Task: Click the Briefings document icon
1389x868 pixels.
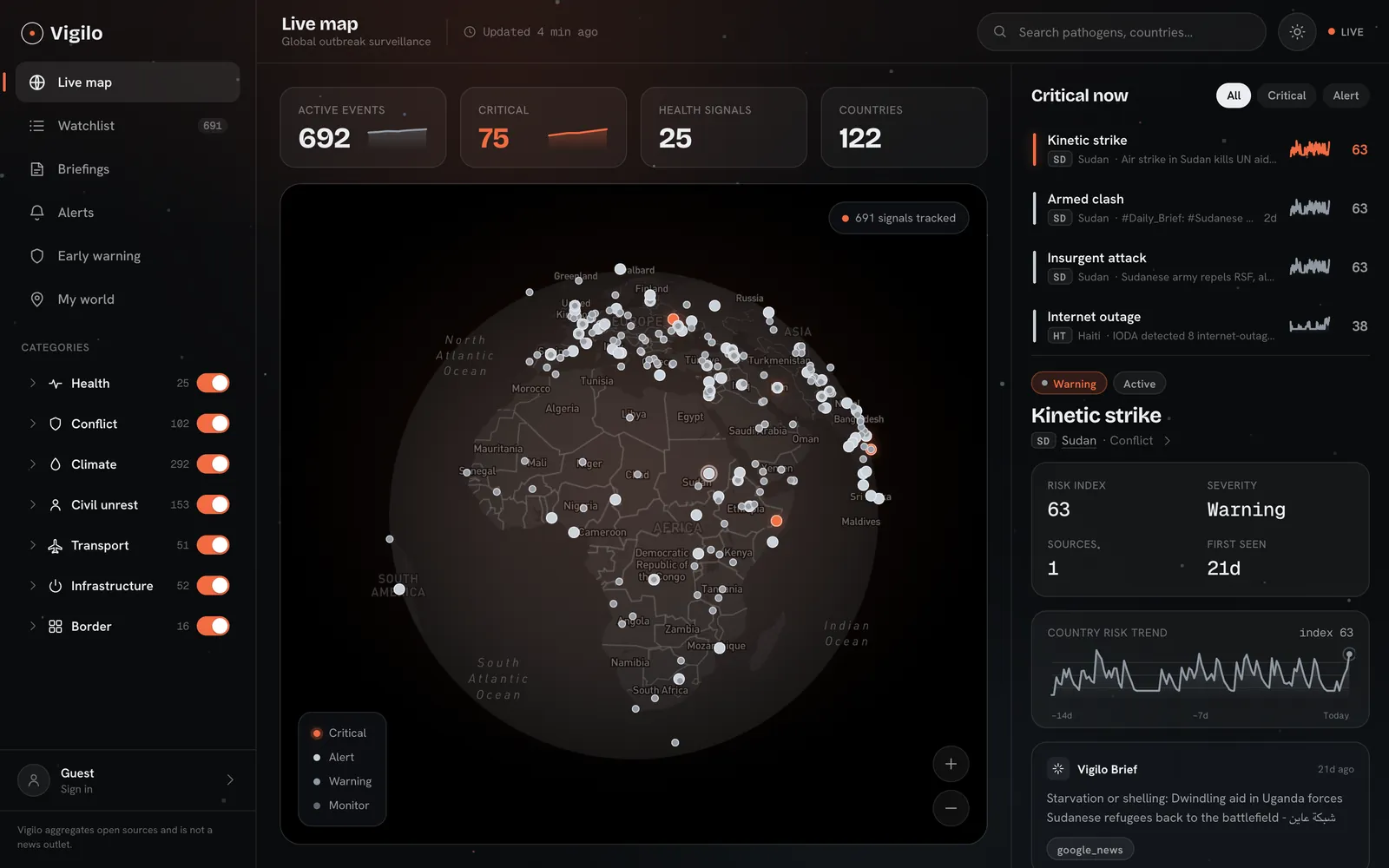Action: pos(37,169)
